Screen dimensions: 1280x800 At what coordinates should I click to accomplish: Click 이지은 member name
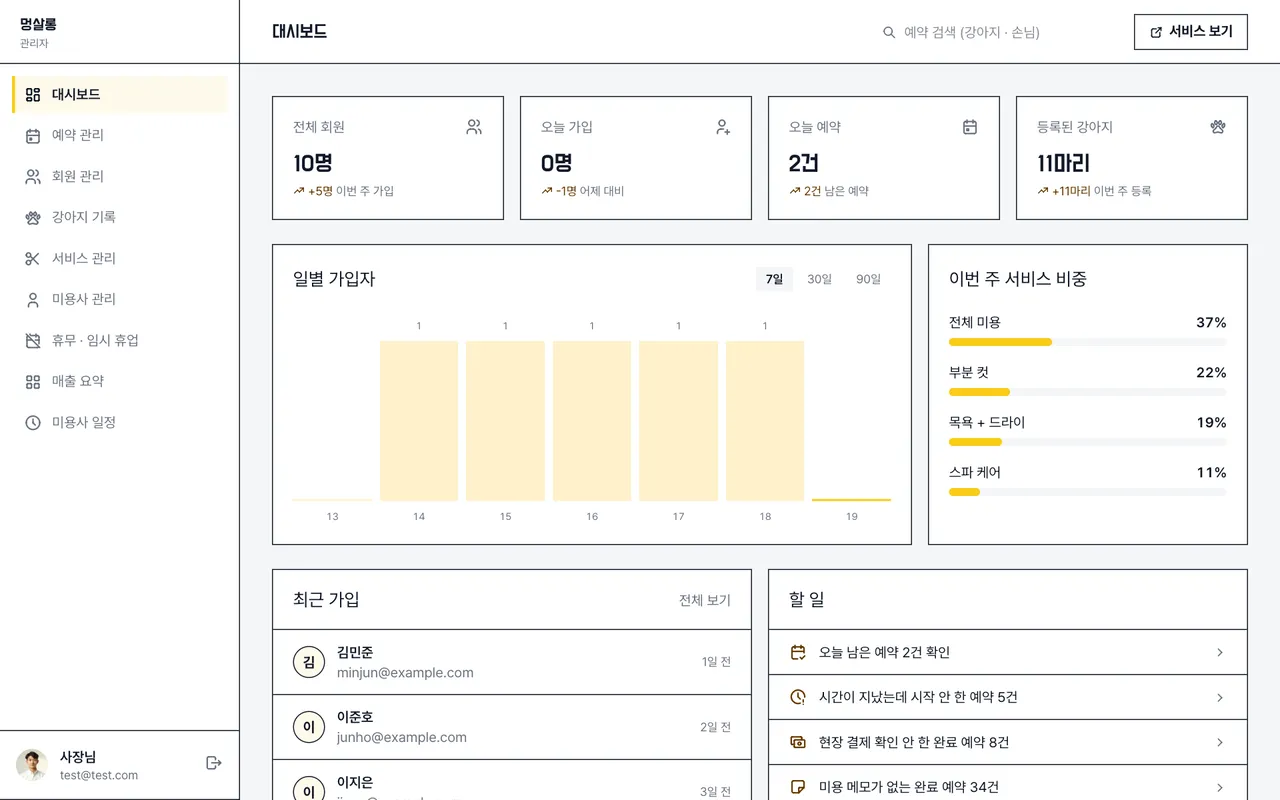355,782
